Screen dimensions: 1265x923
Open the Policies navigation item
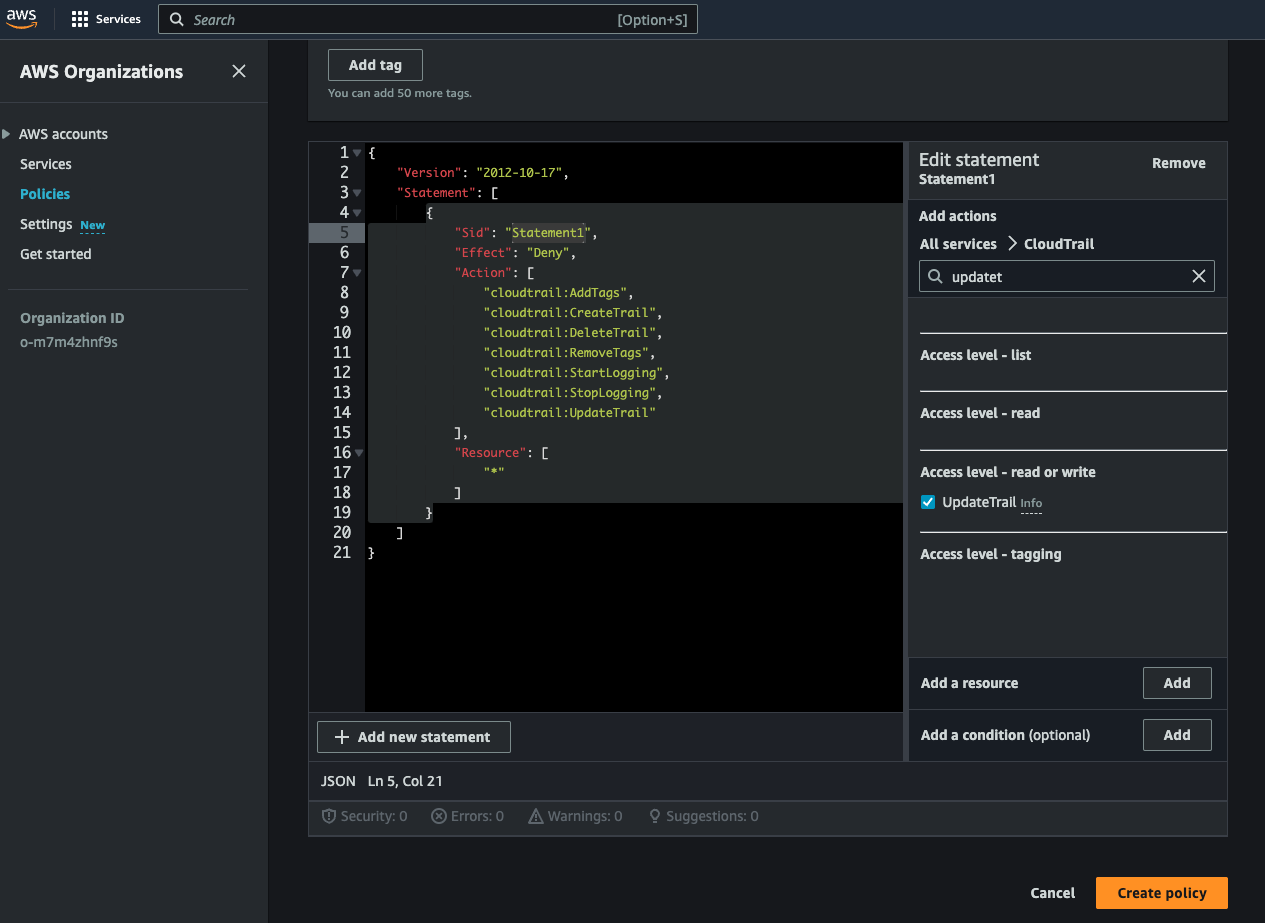[x=45, y=194]
